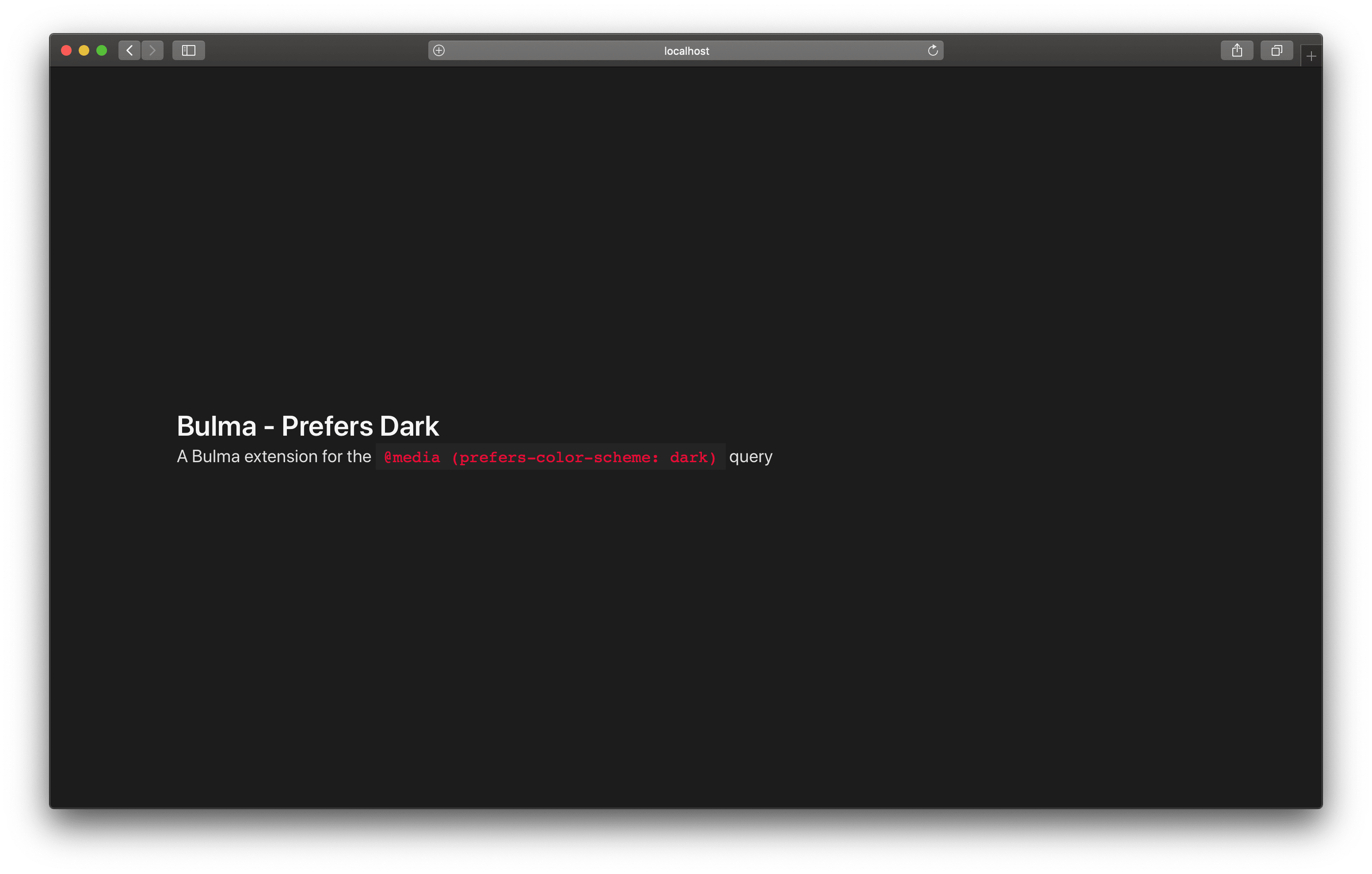Image resolution: width=1372 pixels, height=874 pixels.
Task: Add a new tab with the plus button
Action: 1311,56
